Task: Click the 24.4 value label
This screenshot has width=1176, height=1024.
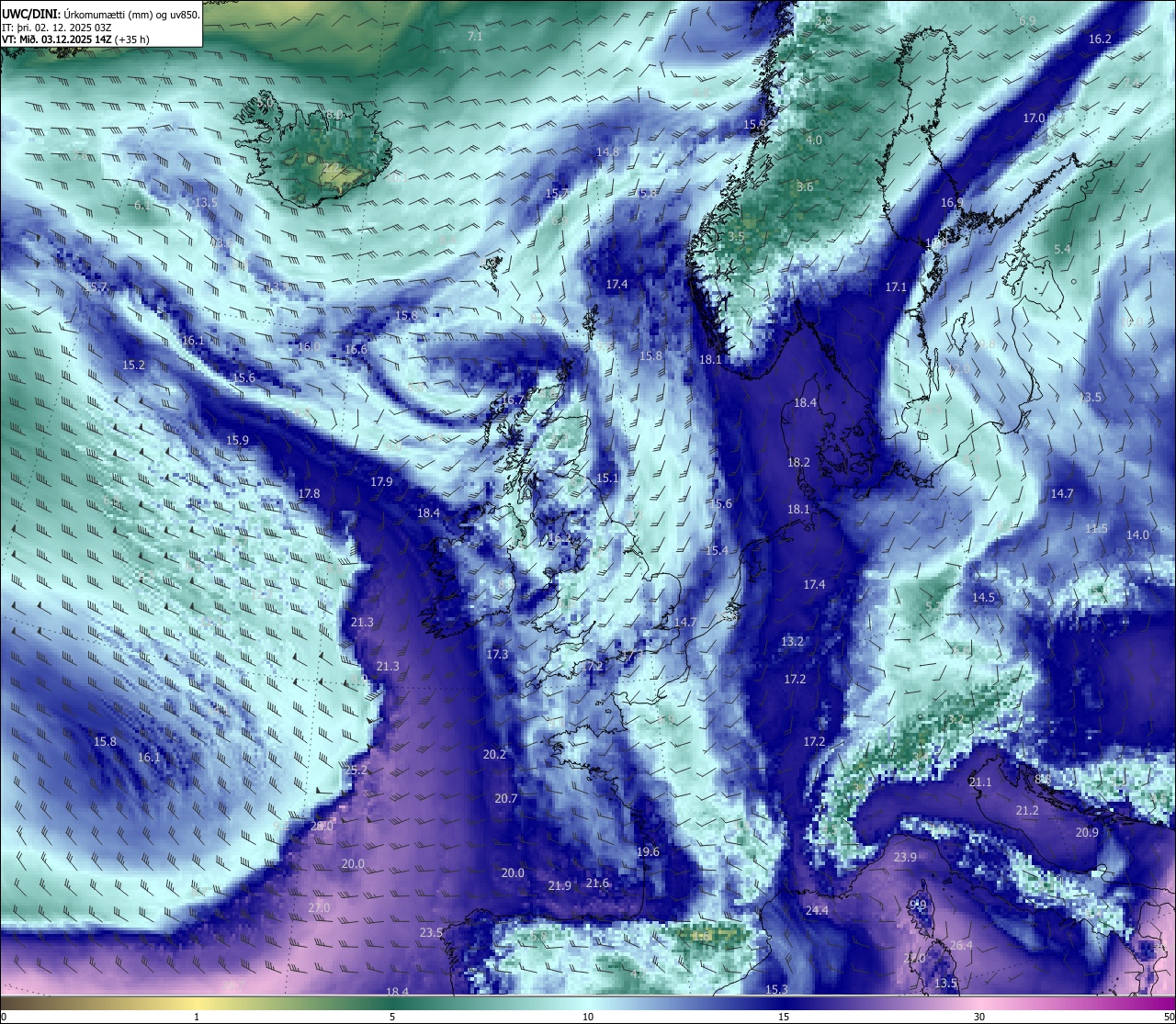Action: click(817, 911)
